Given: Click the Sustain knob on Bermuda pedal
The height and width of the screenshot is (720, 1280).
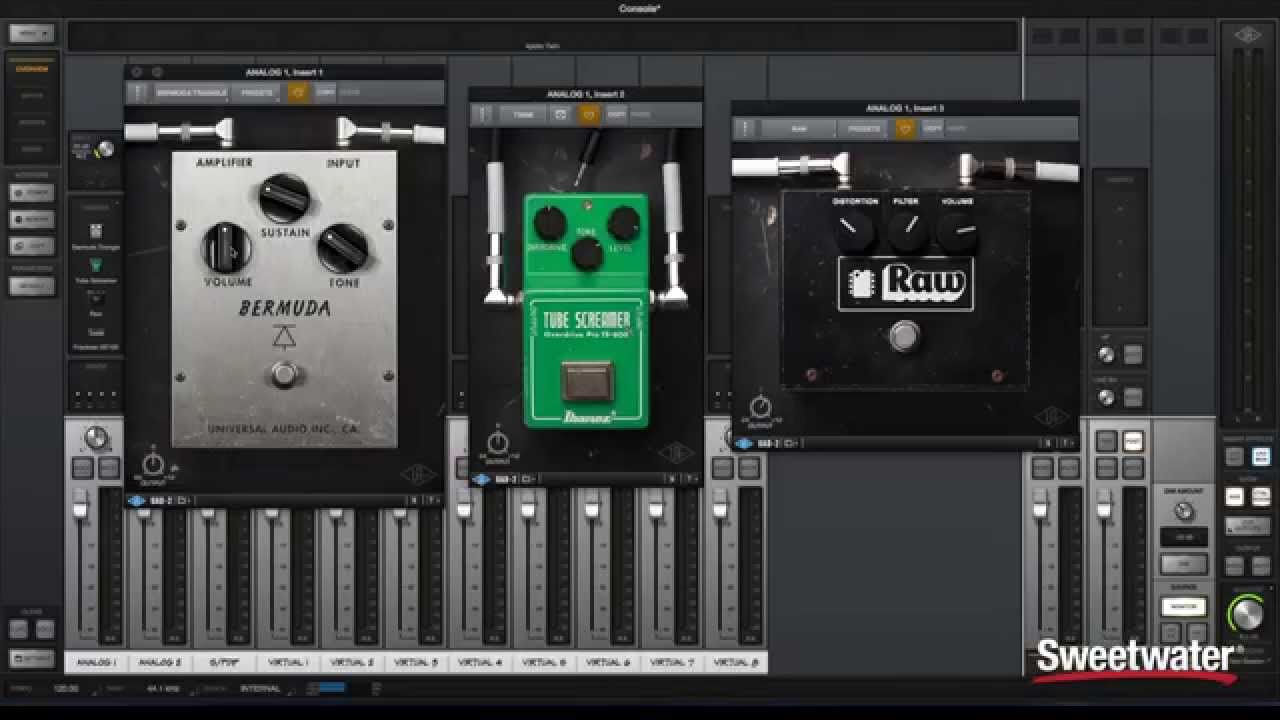Looking at the screenshot, I should 284,198.
